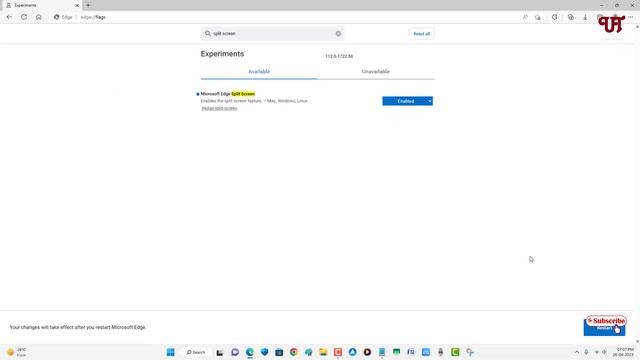Click the microphone tray icon

point(587,352)
